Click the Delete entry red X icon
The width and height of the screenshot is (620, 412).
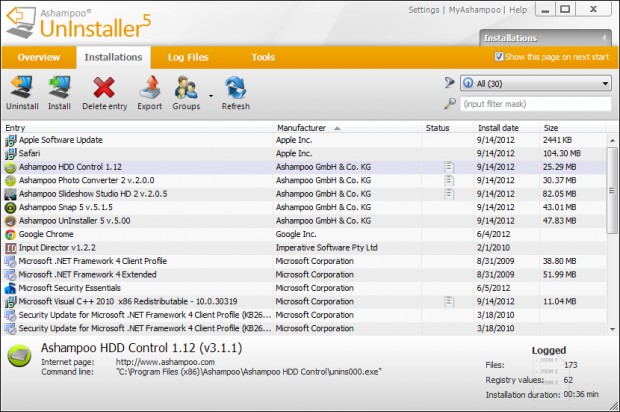point(104,87)
